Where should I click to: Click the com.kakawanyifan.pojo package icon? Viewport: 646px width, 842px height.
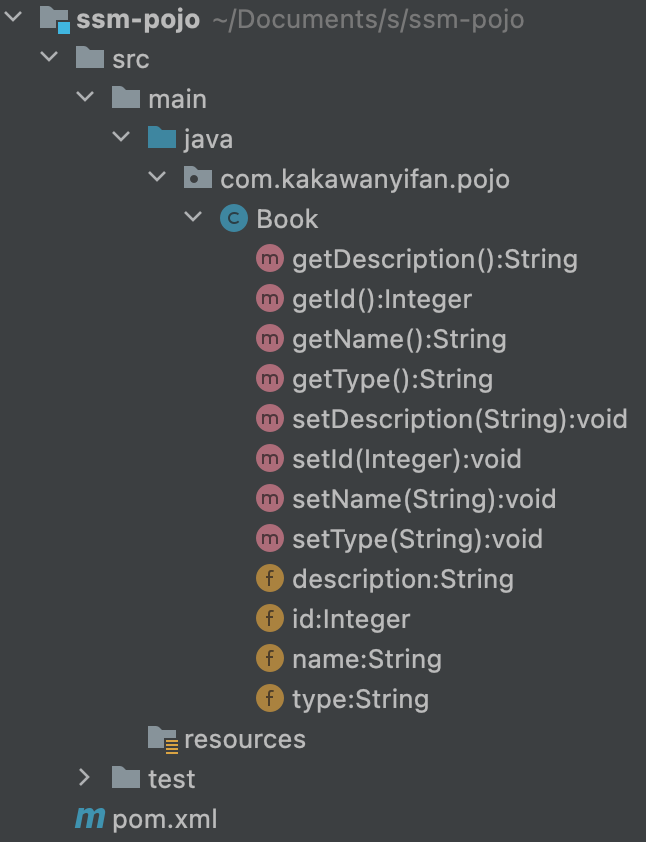[x=198, y=179]
